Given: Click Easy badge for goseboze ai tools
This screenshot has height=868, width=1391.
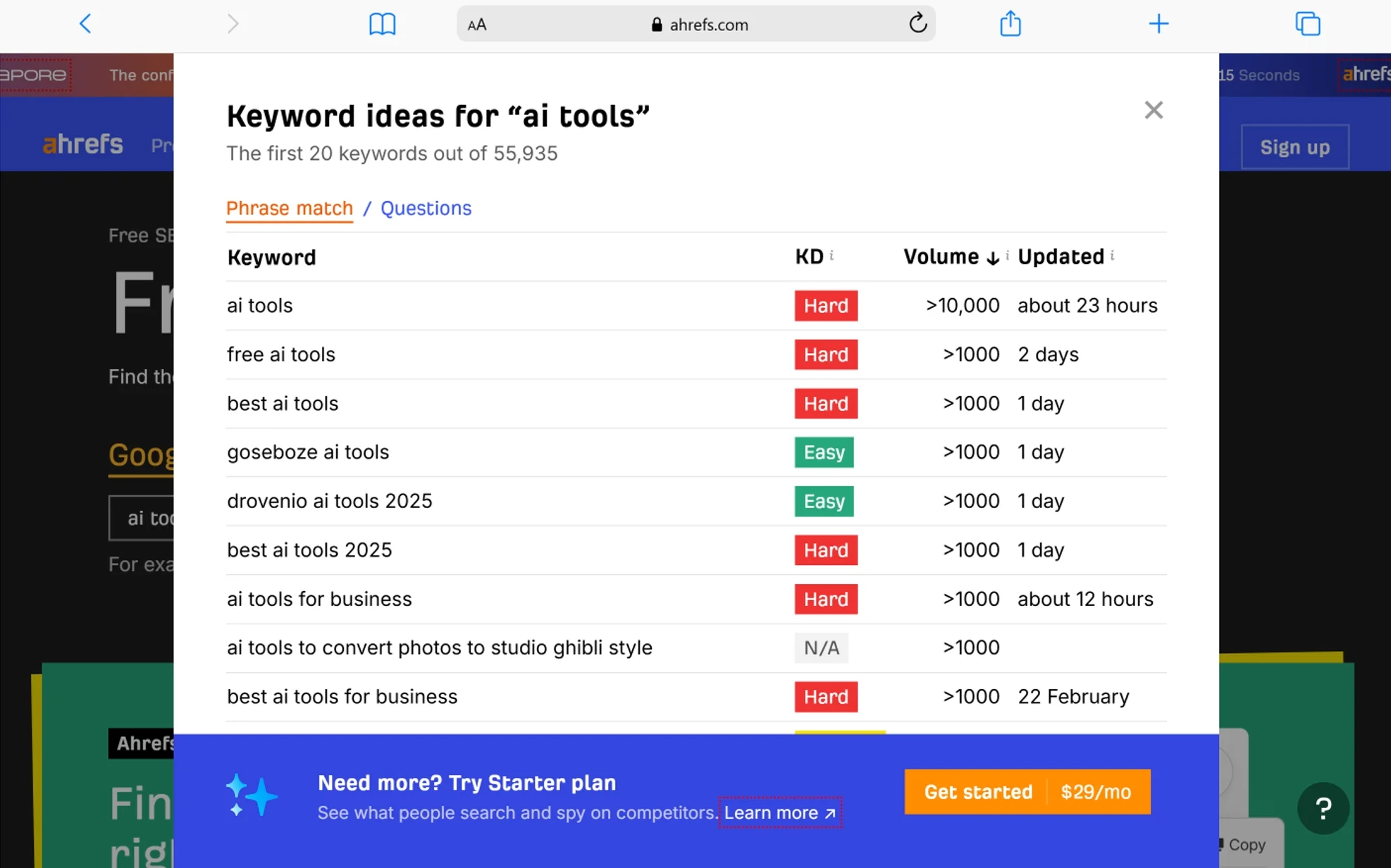Looking at the screenshot, I should 824,452.
